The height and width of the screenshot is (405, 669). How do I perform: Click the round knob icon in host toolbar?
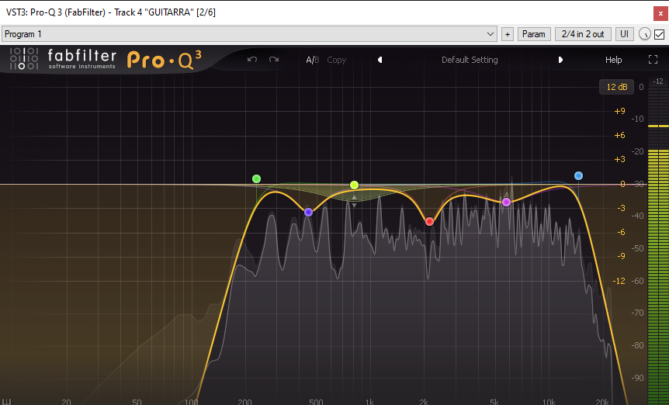click(x=643, y=34)
